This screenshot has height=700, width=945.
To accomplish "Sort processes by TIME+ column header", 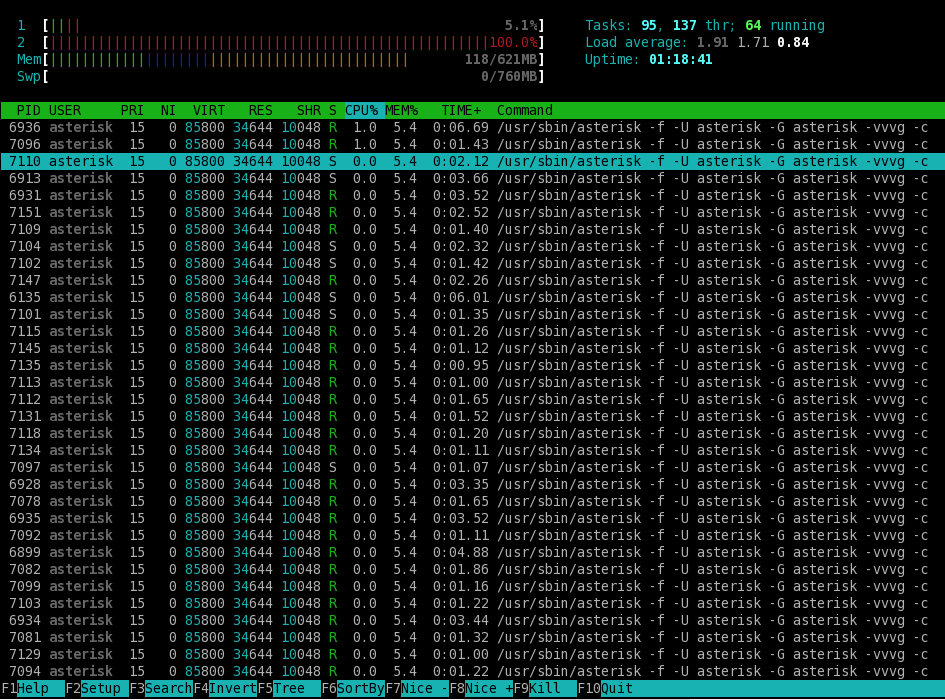I will coord(461,111).
